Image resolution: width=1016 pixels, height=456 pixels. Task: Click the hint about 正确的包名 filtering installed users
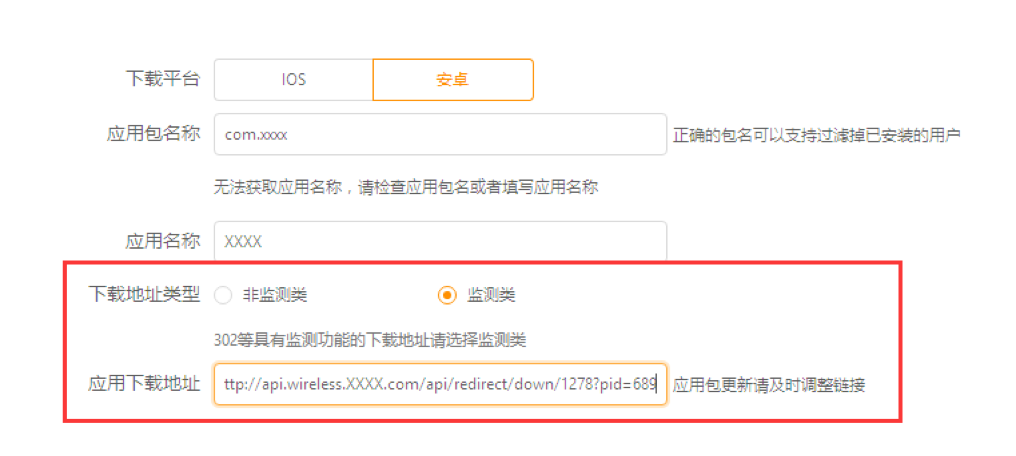(816, 135)
